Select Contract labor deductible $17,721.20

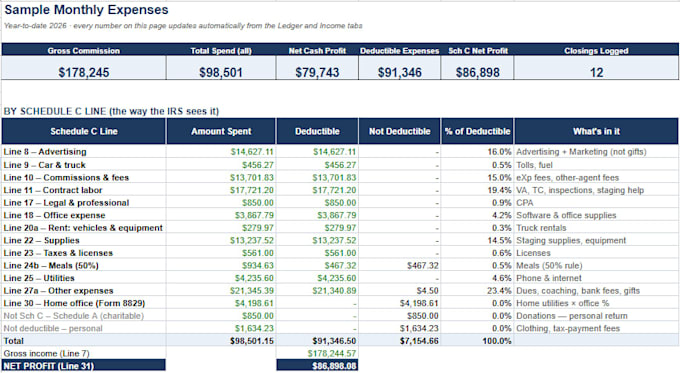pyautogui.click(x=334, y=190)
